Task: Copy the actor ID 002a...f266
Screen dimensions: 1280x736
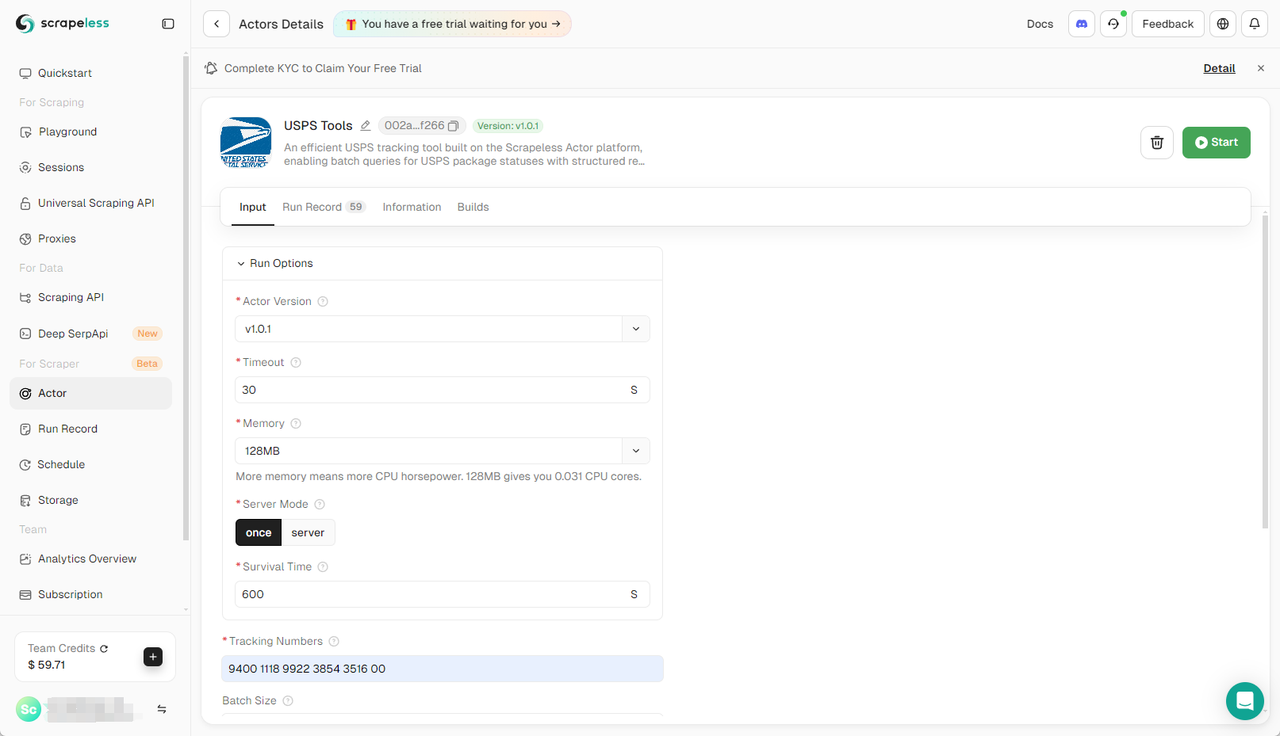Action: 453,126
